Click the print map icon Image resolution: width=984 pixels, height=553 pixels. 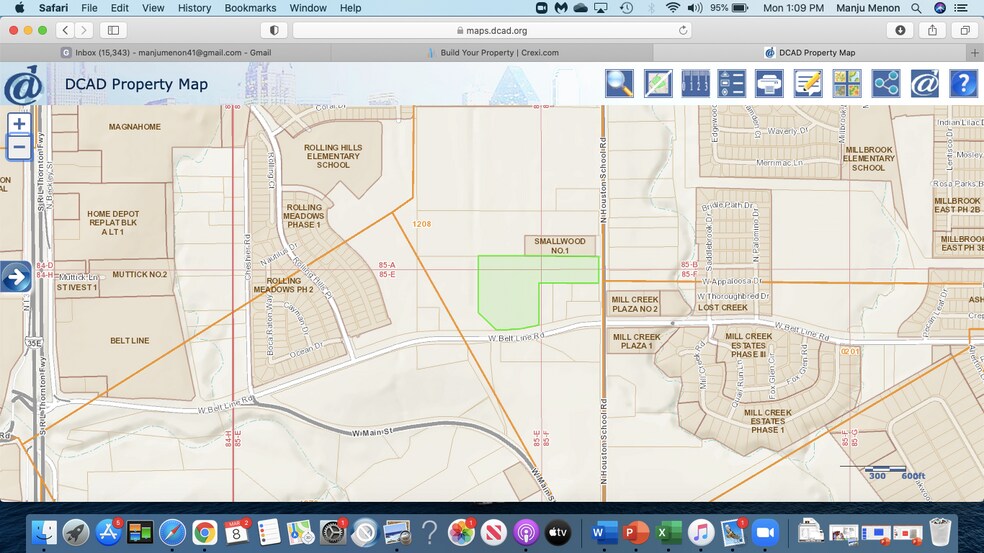tap(769, 83)
